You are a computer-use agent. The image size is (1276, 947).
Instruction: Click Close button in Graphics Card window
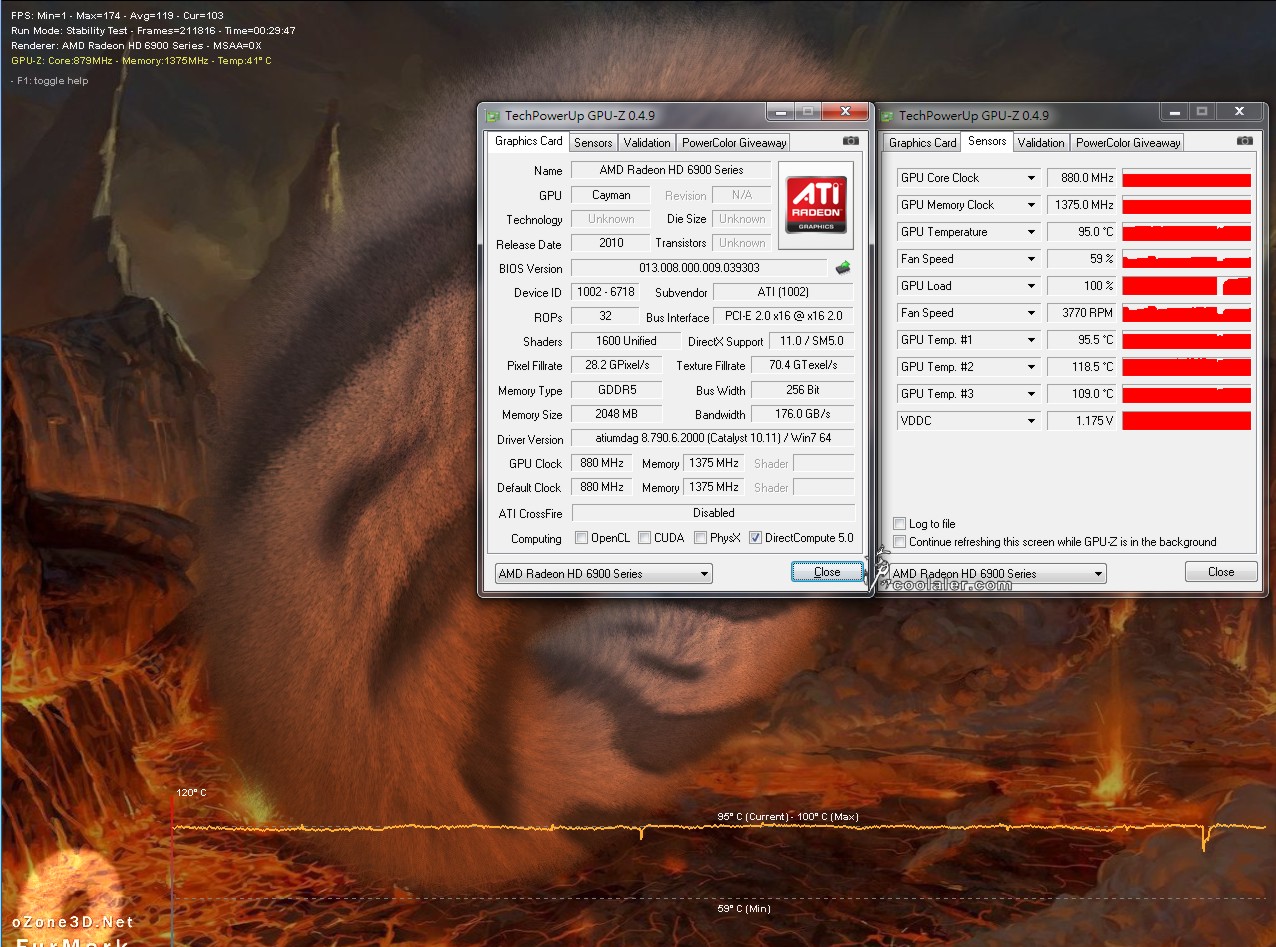tap(827, 572)
